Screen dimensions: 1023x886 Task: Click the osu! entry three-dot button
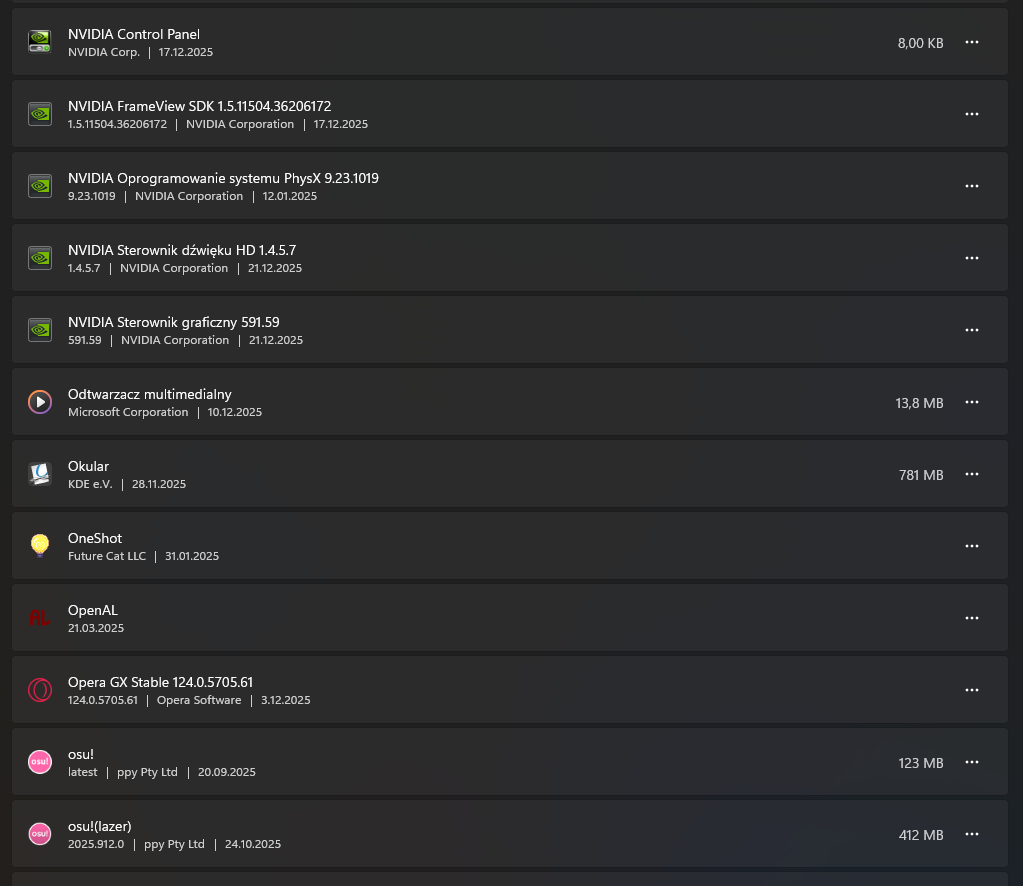[x=971, y=762]
